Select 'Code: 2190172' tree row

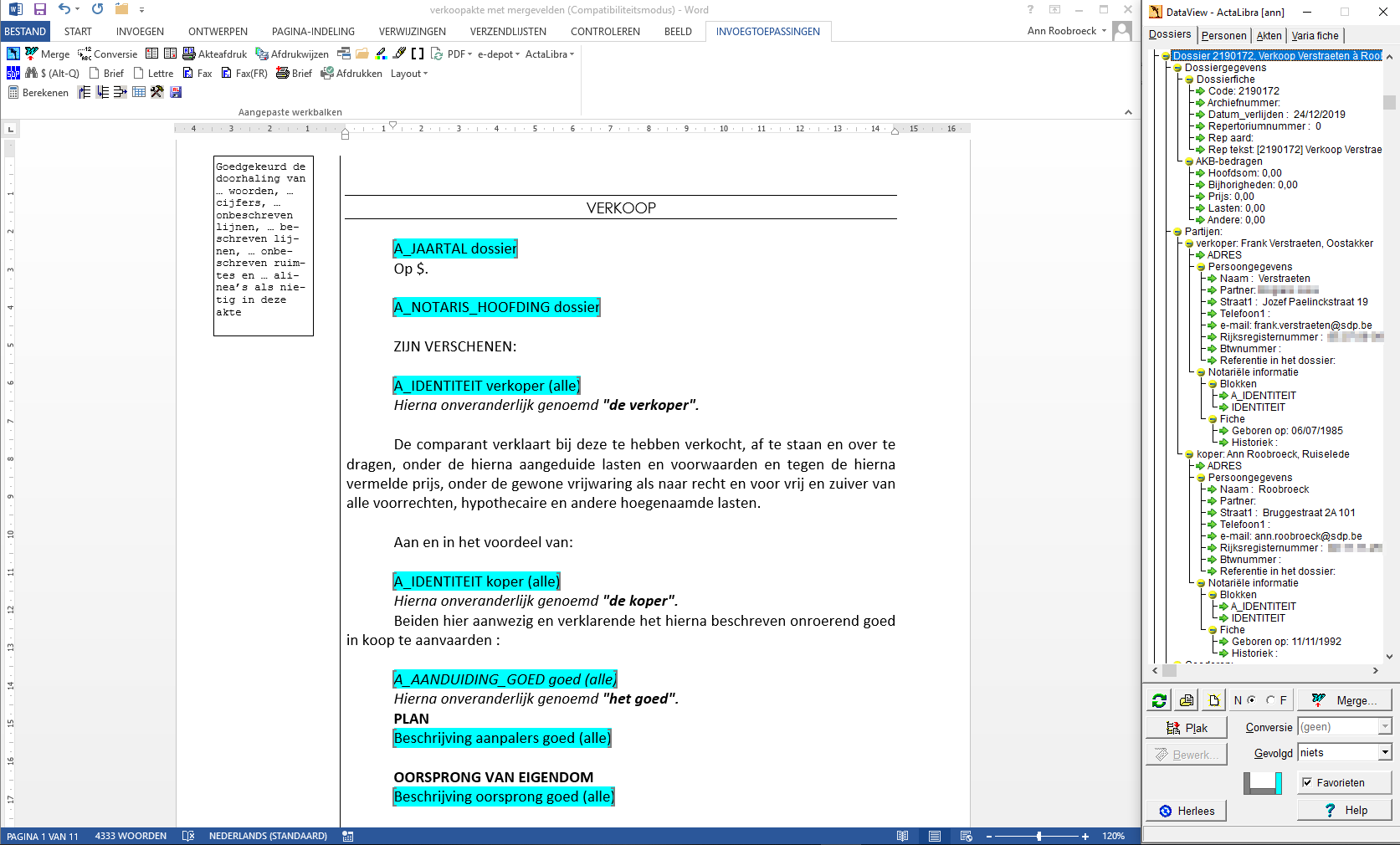pyautogui.click(x=1244, y=91)
